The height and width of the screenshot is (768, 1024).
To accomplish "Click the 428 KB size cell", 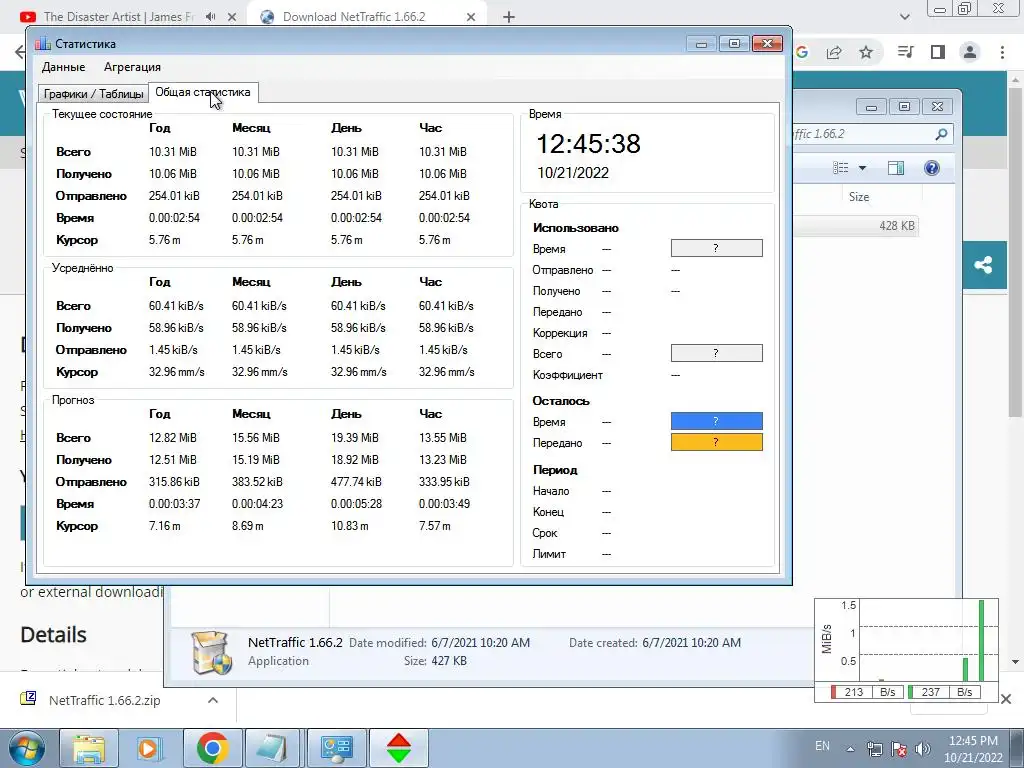I will coord(897,226).
